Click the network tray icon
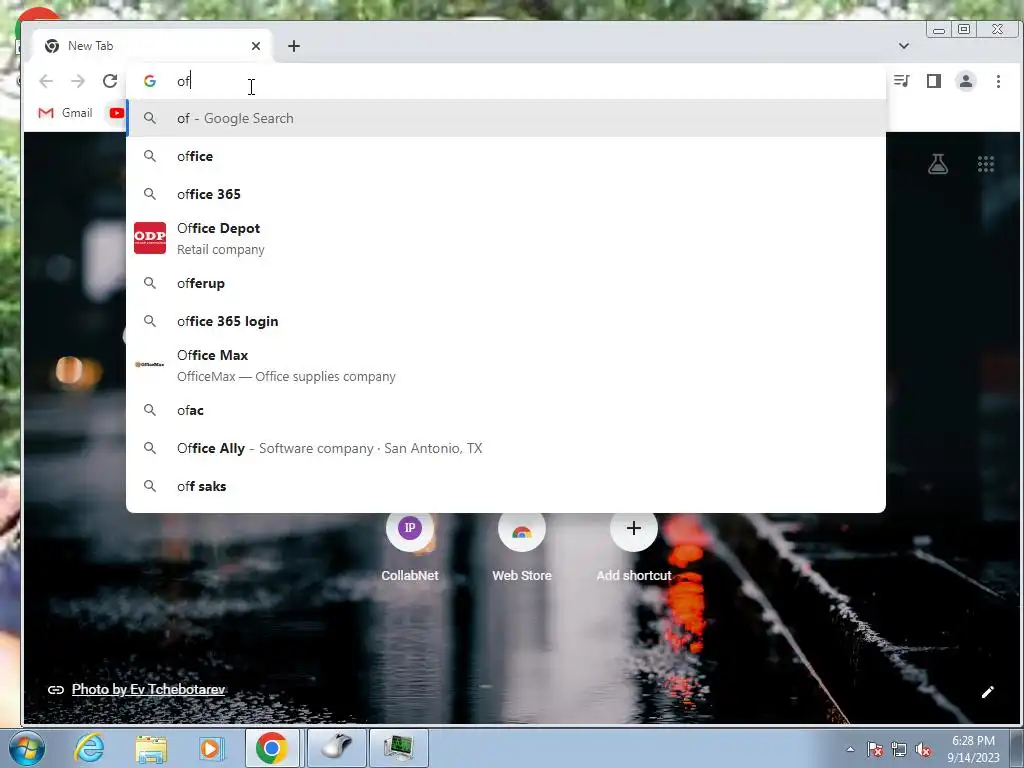Screen dimensions: 1024x768 coord(899,749)
